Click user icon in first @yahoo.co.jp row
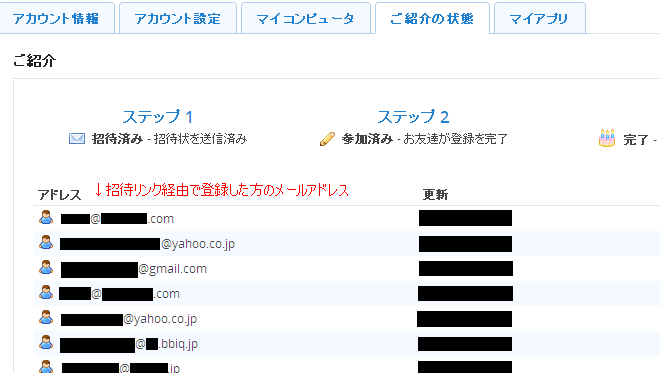Viewport: 660px width, 373px height. tap(46, 242)
